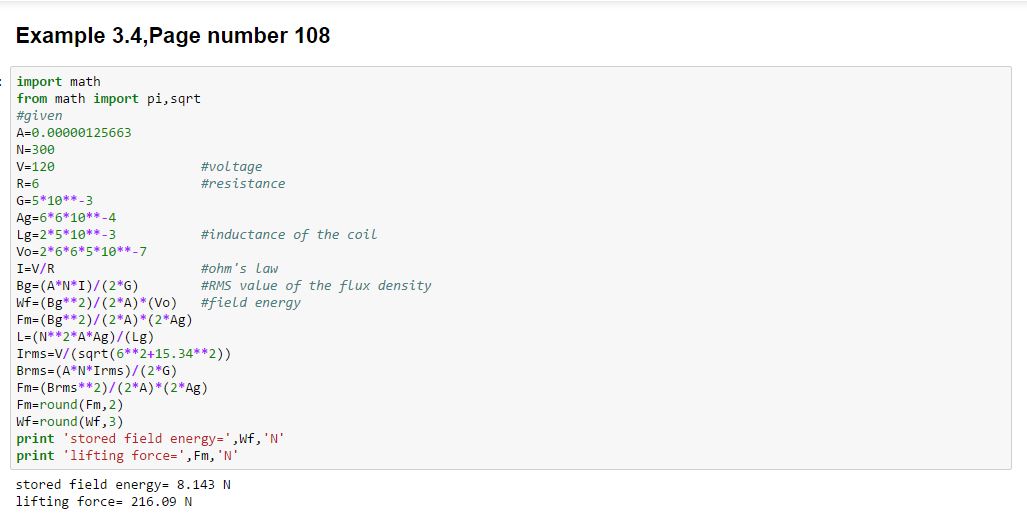Click '#RMS value of the flux density' comment
The image size is (1027, 532).
click(x=315, y=286)
